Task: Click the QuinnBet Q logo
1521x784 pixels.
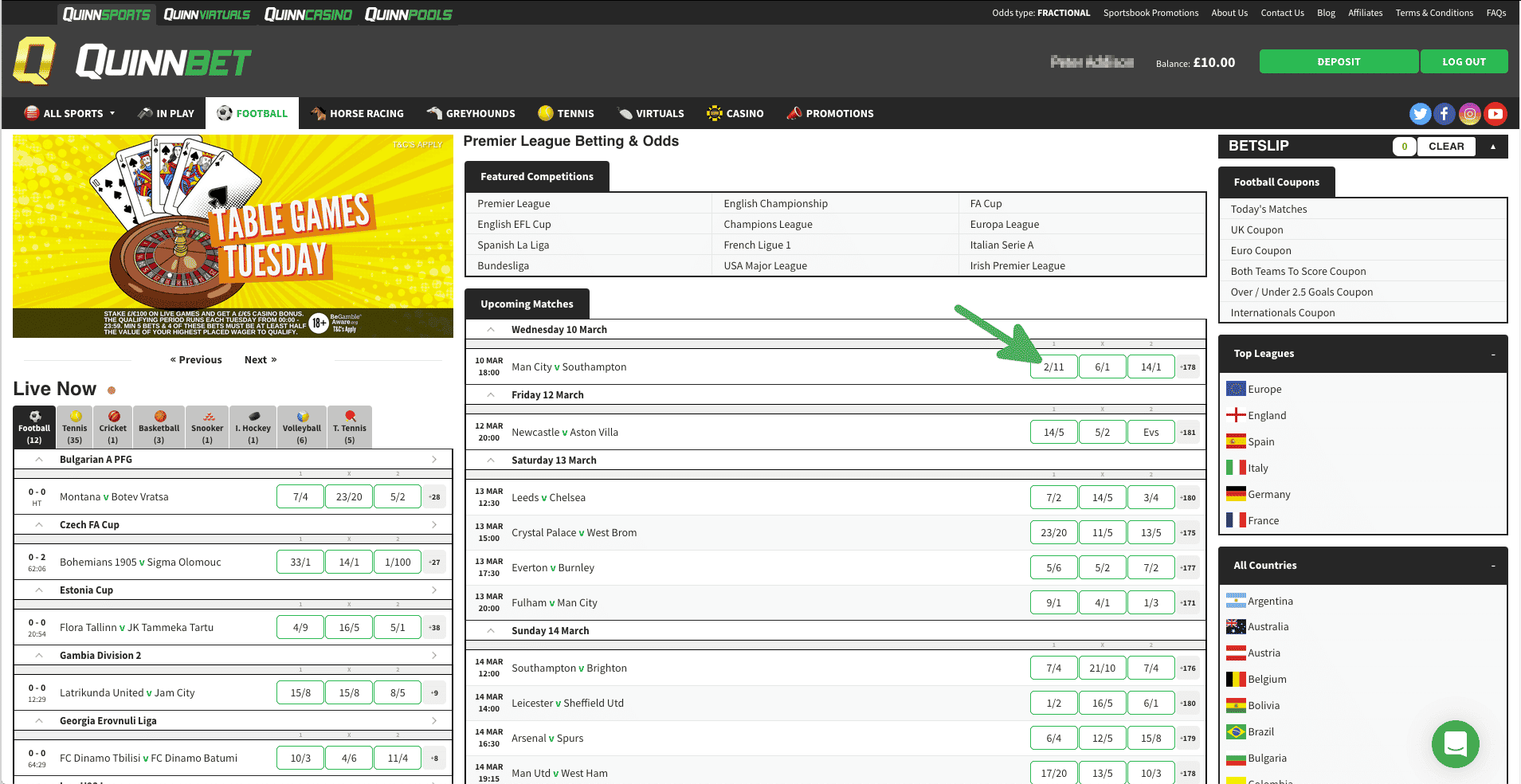Action: [35, 61]
